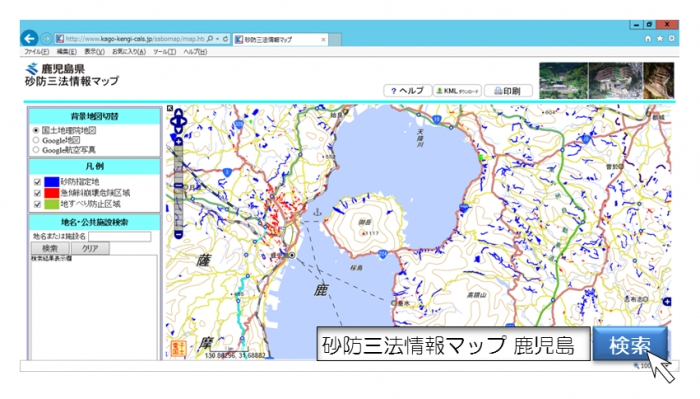Open the お気に入り(A) menu
Screen dimensions: 700x399
[129, 52]
